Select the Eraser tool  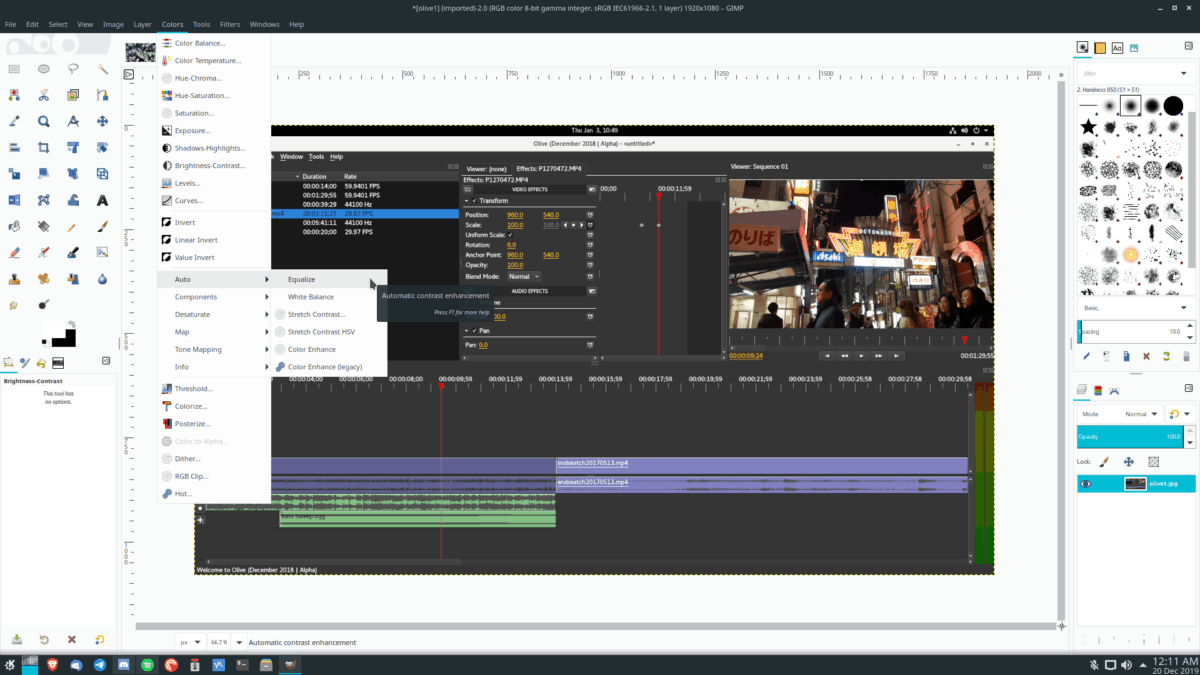(16, 251)
